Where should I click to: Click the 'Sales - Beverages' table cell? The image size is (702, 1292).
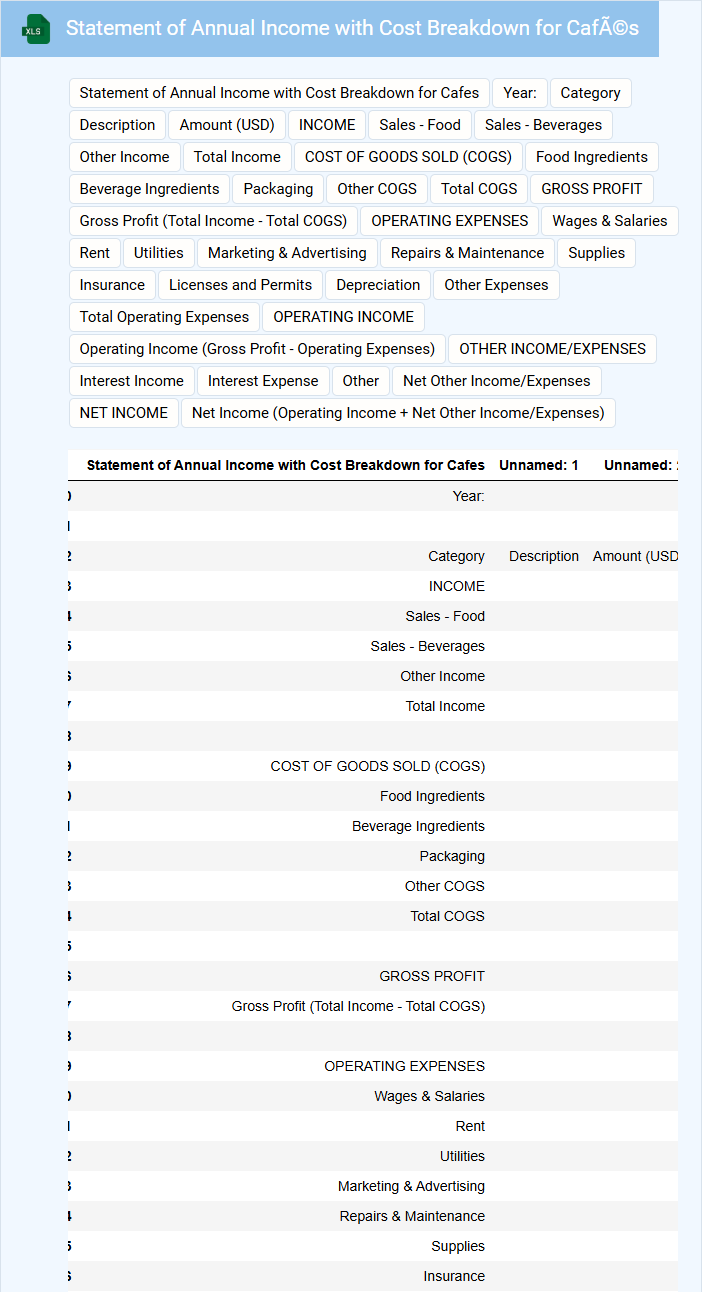pos(427,646)
